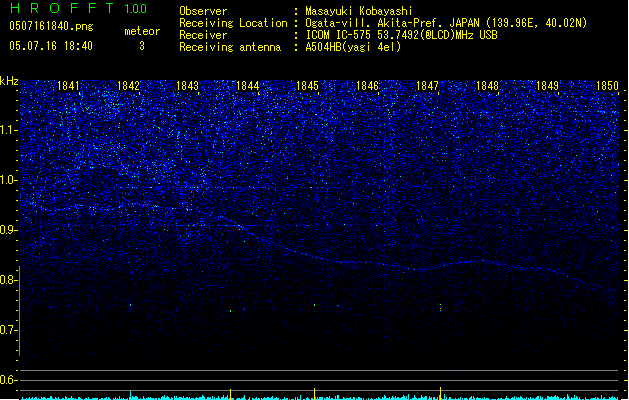Click the Receiver field label

pyautogui.click(x=203, y=35)
